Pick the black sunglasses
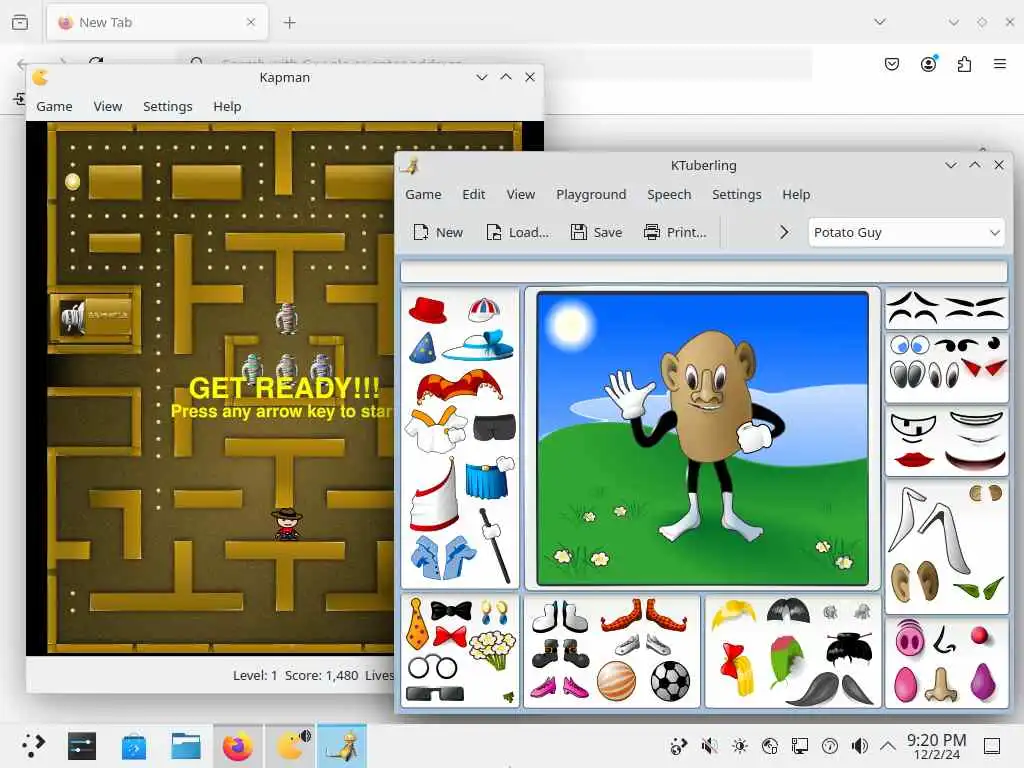The width and height of the screenshot is (1024, 768). (434, 694)
